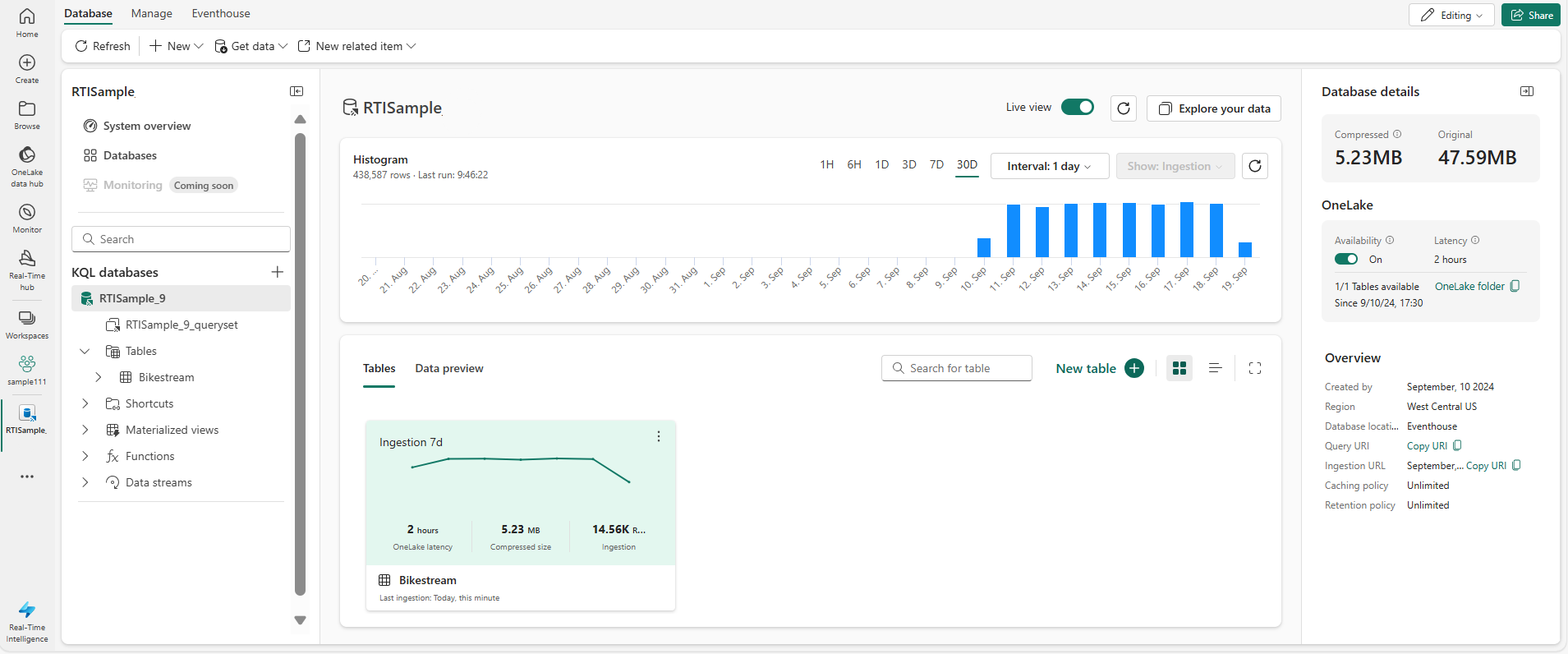Screen dimensions: 1568x654
Task: Toggle OneLake Availability switch
Action: tap(1346, 259)
